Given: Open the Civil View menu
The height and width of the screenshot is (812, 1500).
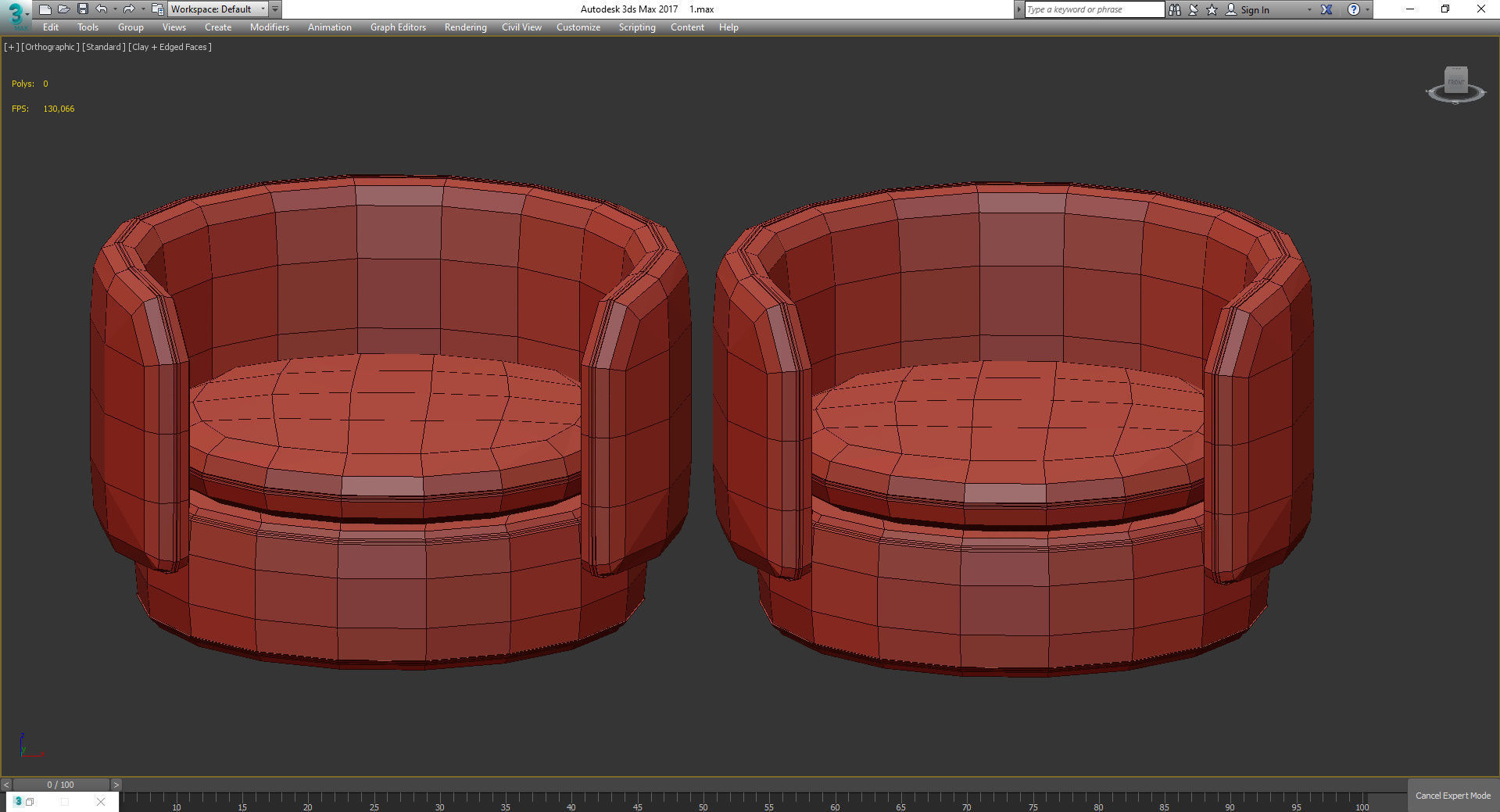Looking at the screenshot, I should [521, 27].
